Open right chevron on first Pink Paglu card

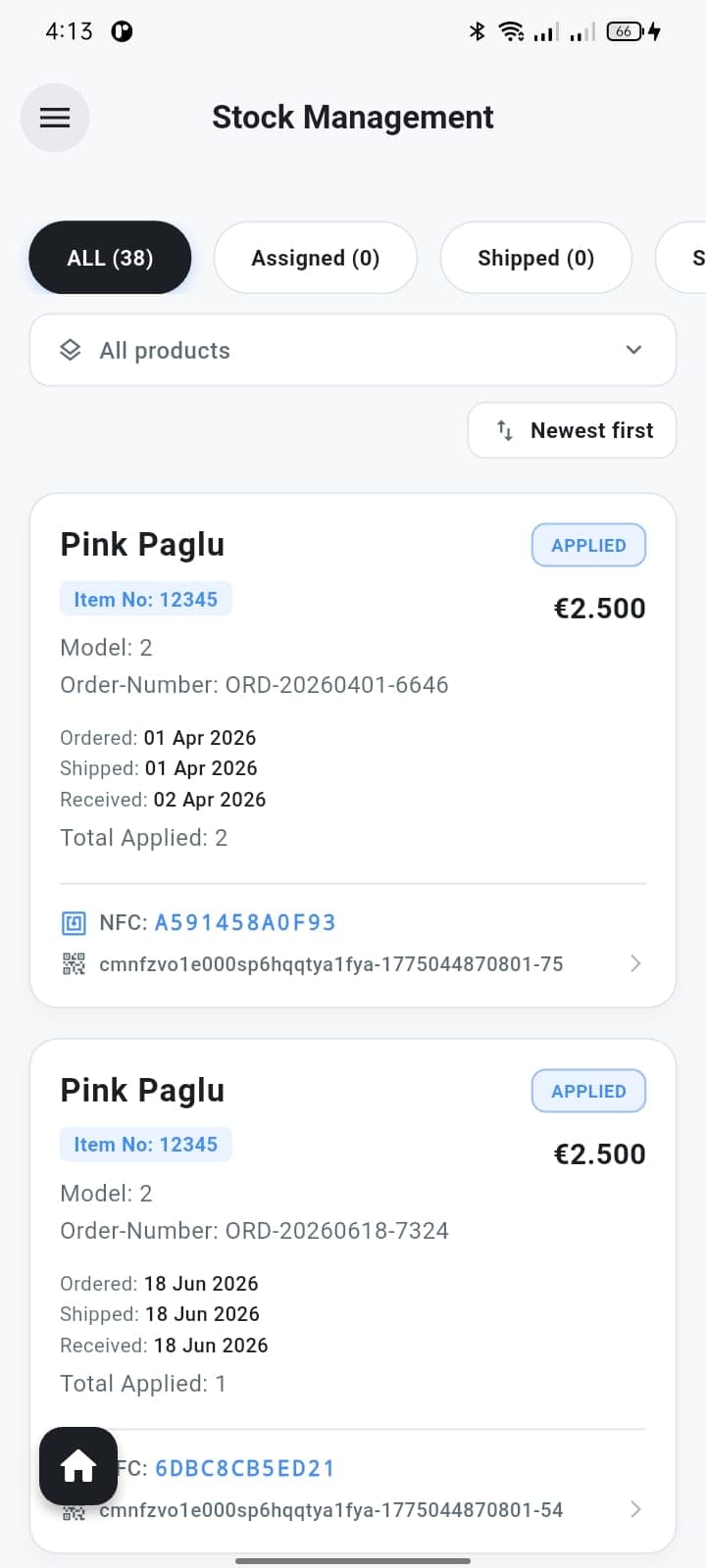tap(635, 963)
